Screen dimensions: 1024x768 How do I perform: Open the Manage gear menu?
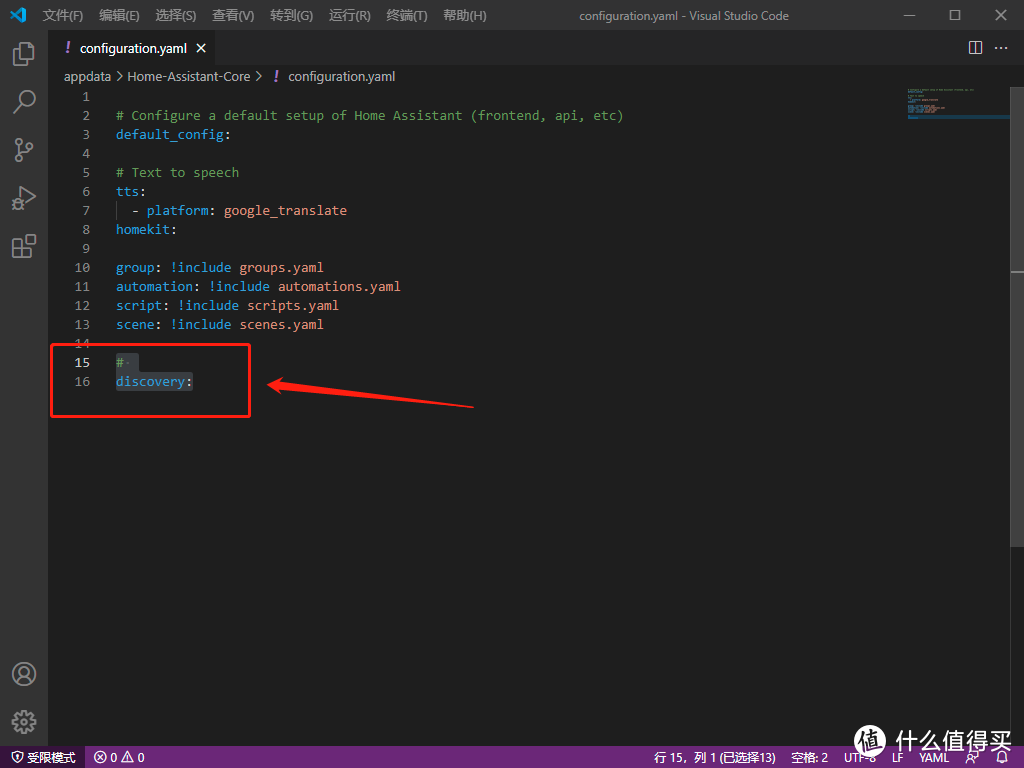coord(24,722)
